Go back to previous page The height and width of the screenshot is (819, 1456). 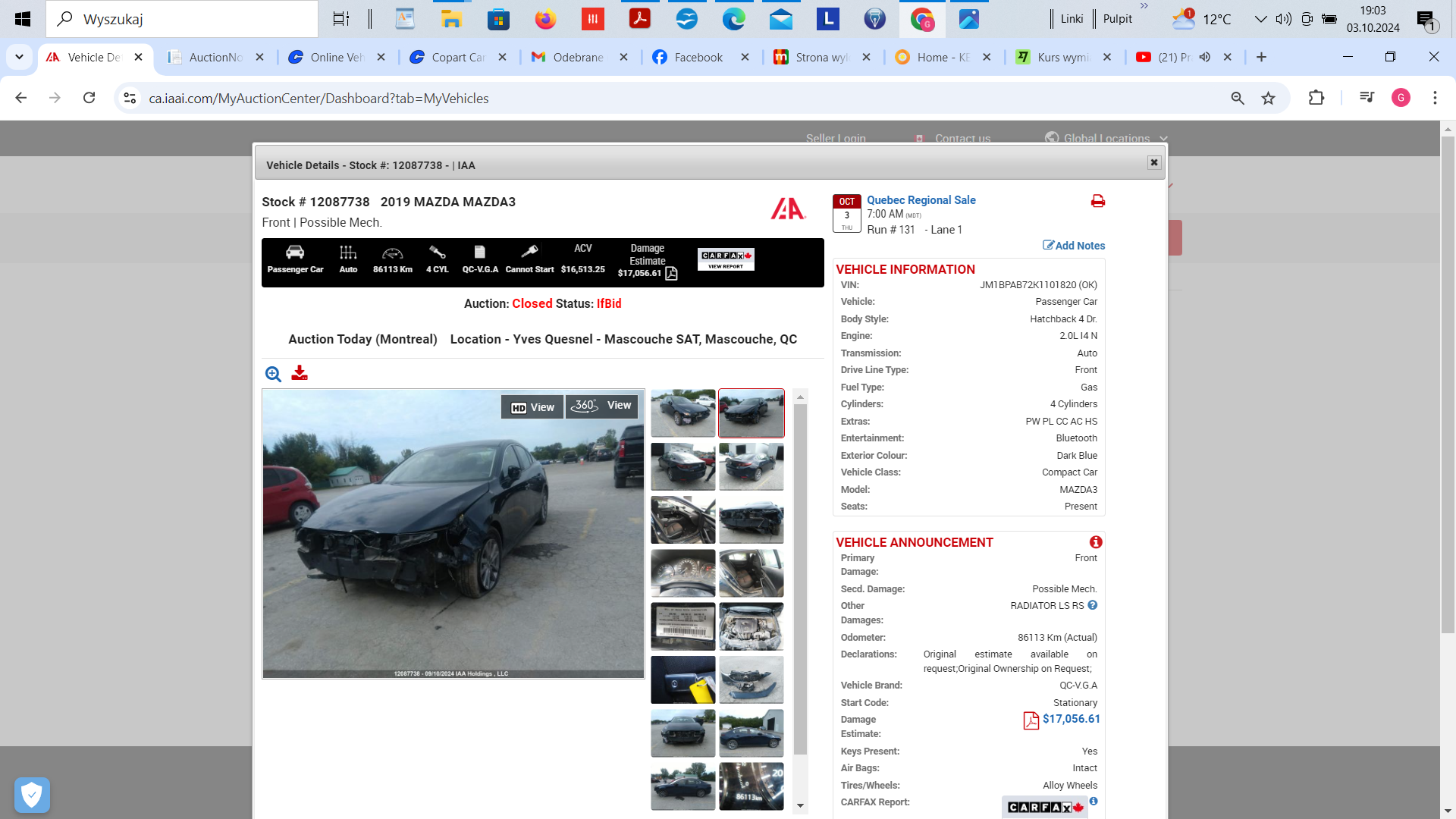point(21,98)
